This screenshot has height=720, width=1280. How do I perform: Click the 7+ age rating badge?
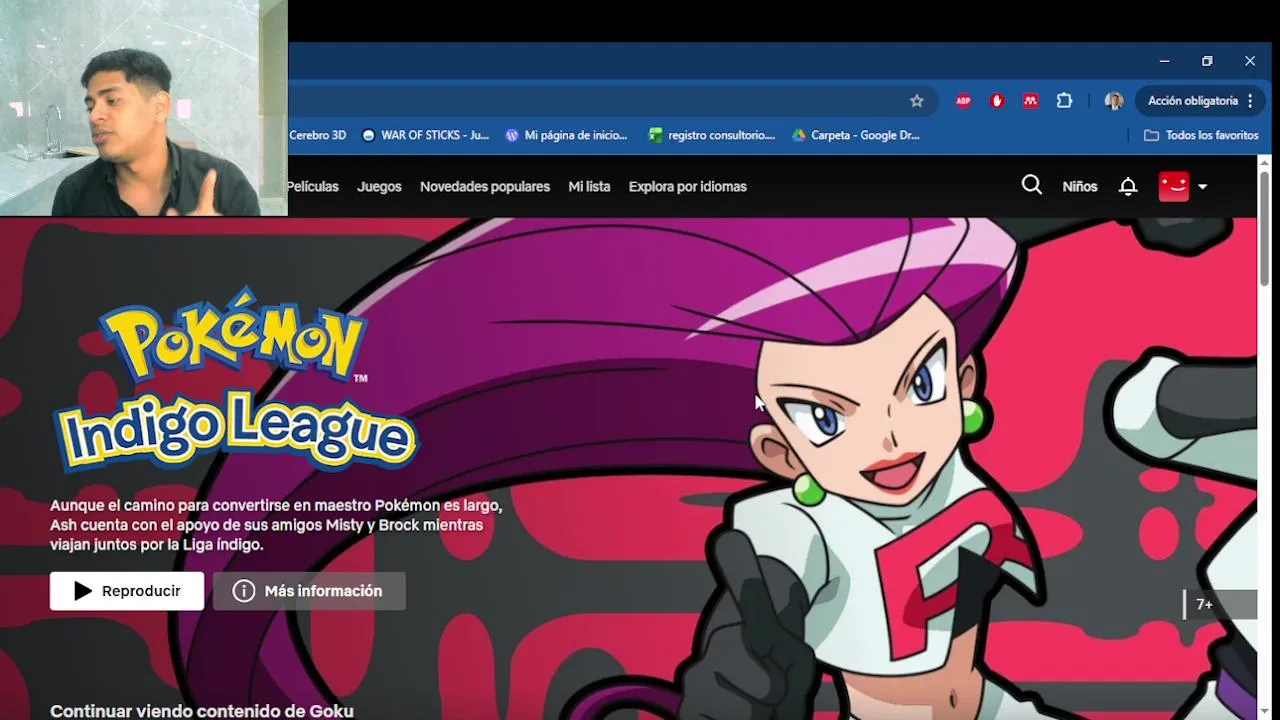pos(1220,605)
